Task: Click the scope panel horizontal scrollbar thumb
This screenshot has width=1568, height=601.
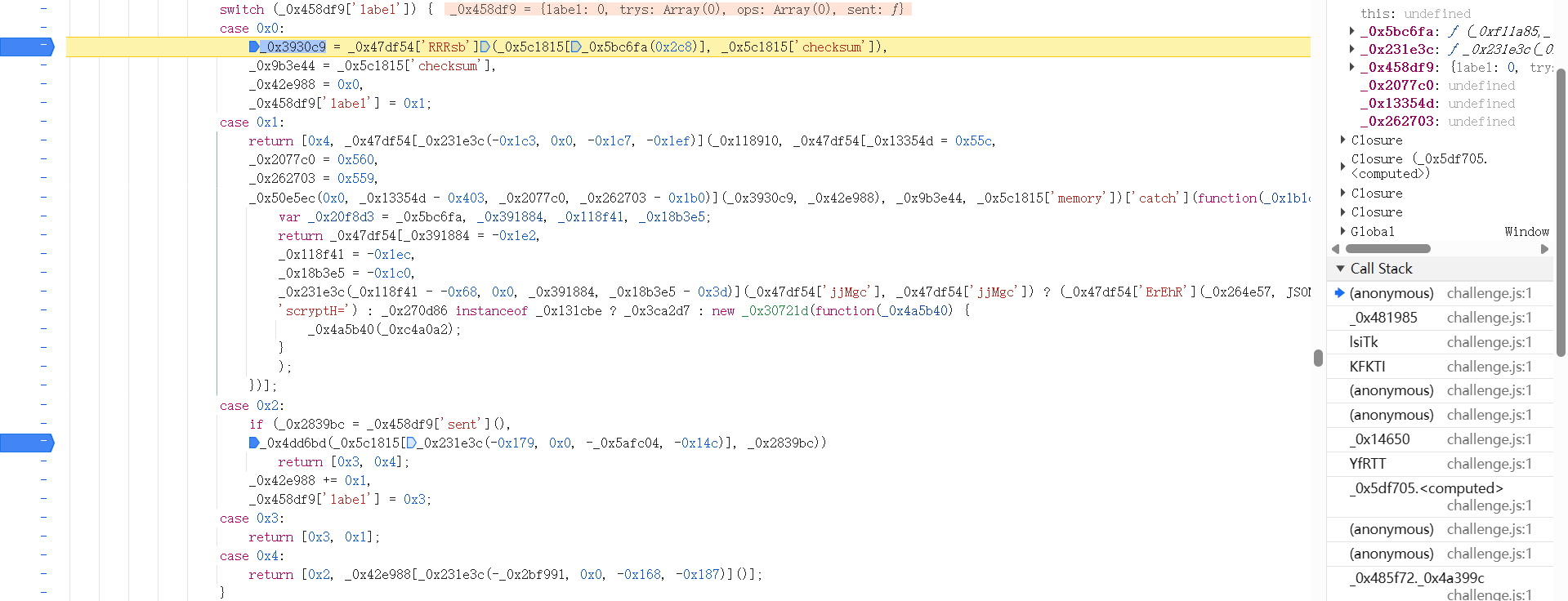Action: click(x=1387, y=249)
